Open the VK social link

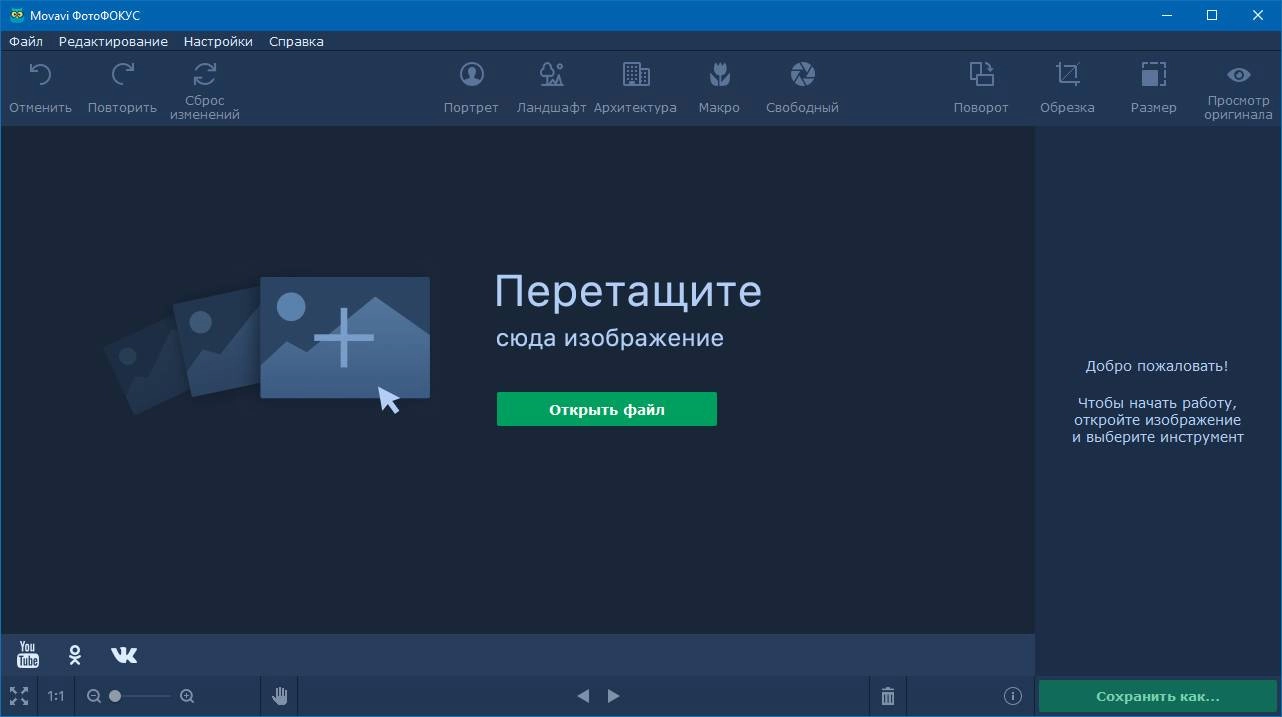point(124,655)
